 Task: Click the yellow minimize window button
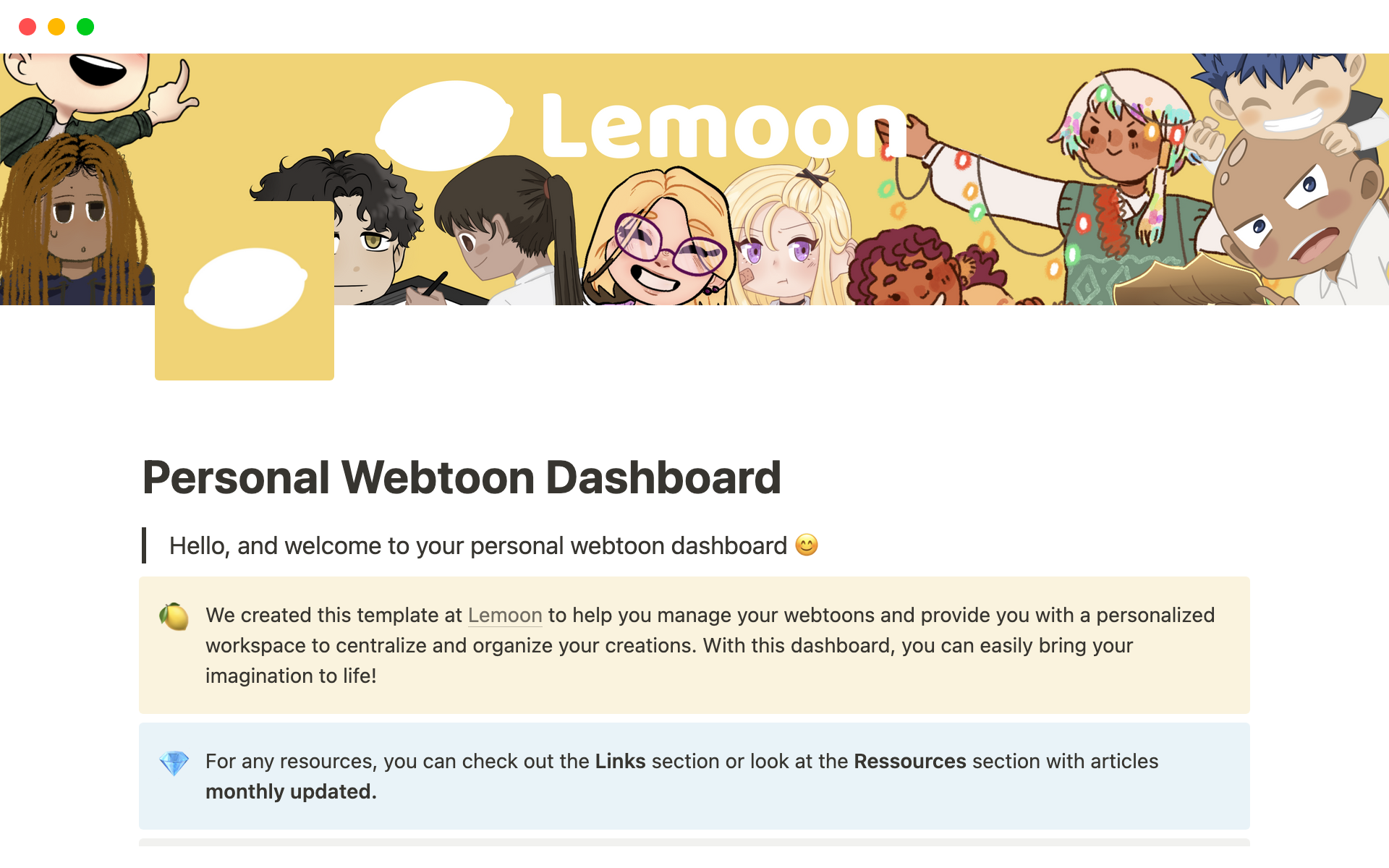tap(56, 27)
